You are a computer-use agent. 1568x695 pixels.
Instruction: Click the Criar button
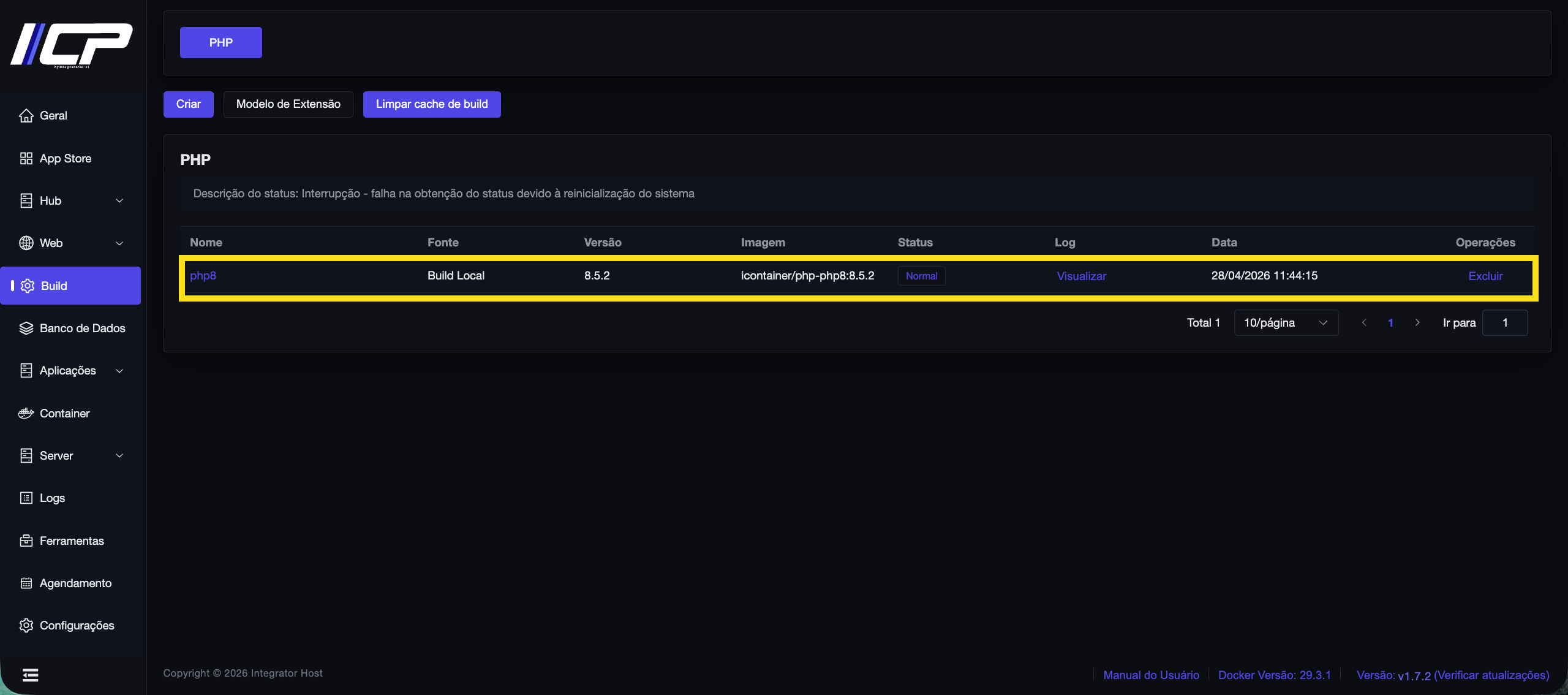[x=189, y=104]
